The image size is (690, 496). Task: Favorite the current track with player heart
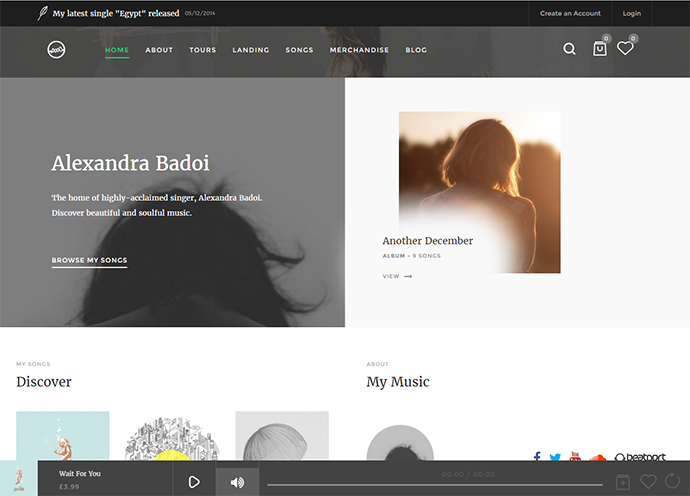(x=648, y=481)
